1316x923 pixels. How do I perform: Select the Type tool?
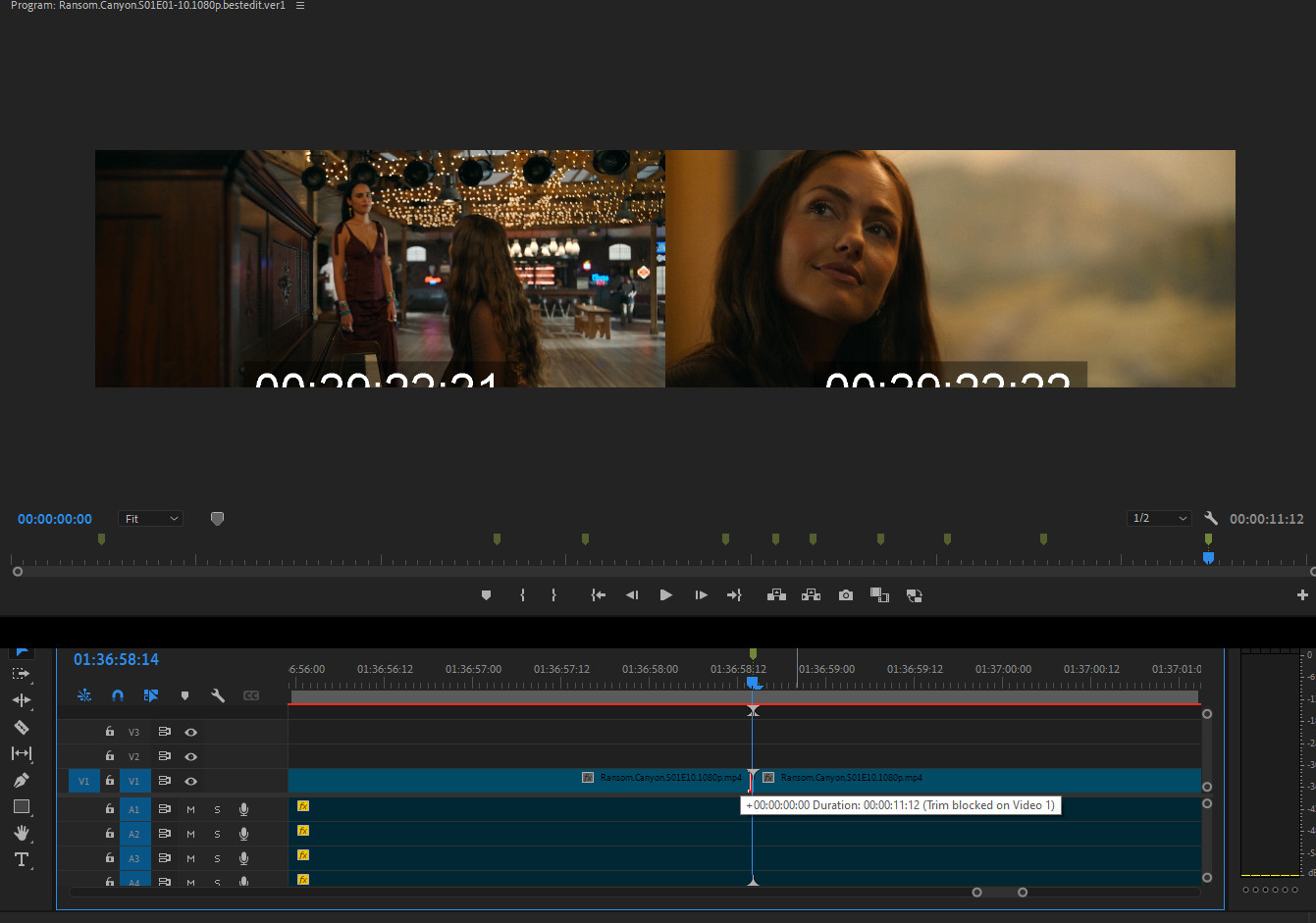21,859
